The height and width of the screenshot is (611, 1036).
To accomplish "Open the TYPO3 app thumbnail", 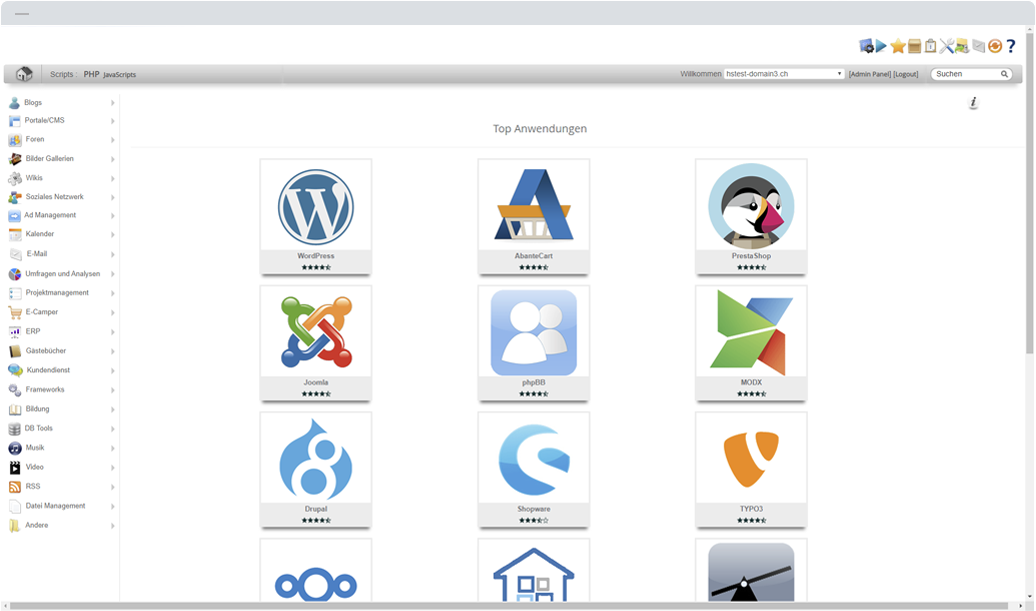I will pyautogui.click(x=751, y=459).
